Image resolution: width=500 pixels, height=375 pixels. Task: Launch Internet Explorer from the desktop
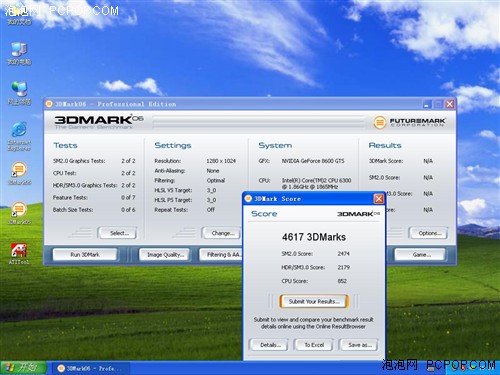click(19, 137)
